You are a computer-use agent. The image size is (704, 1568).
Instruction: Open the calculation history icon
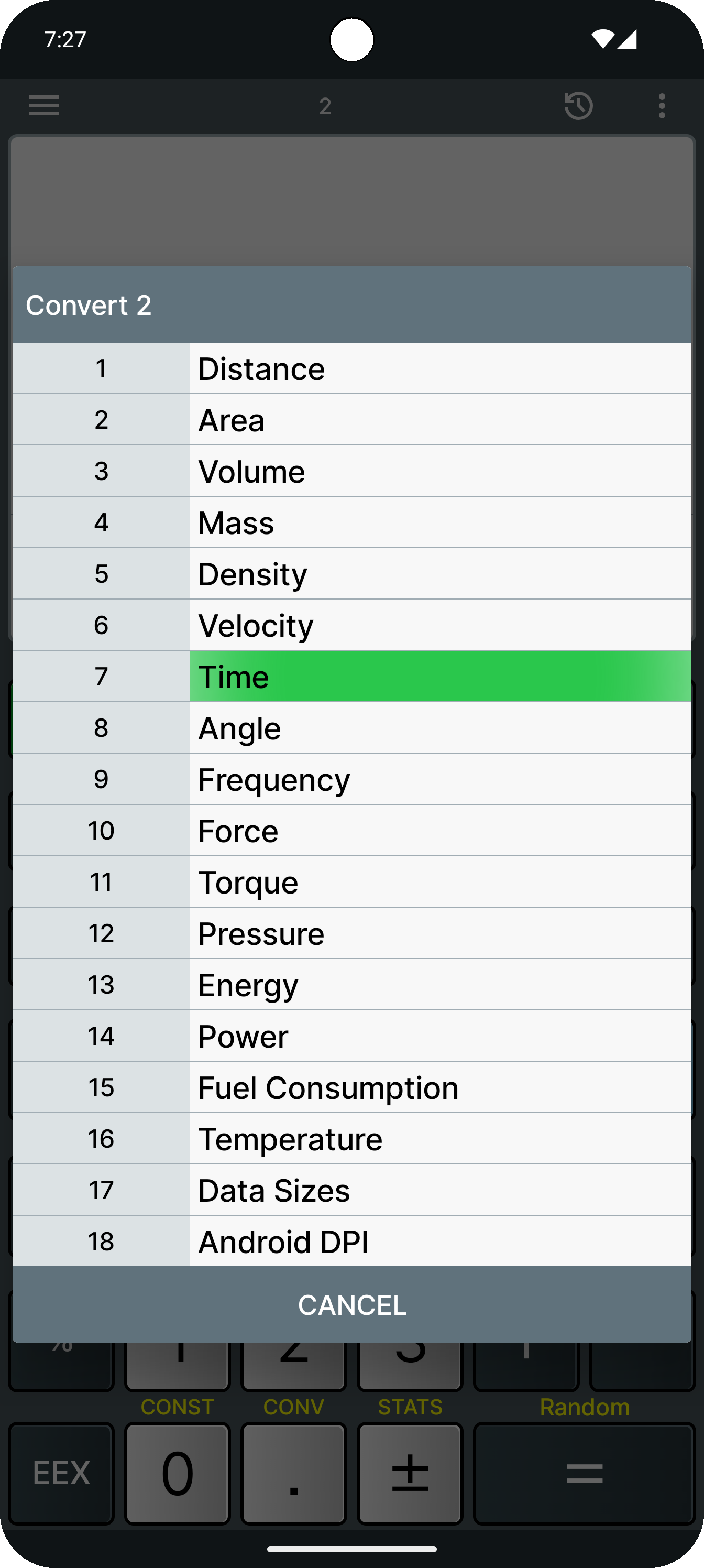[x=578, y=105]
